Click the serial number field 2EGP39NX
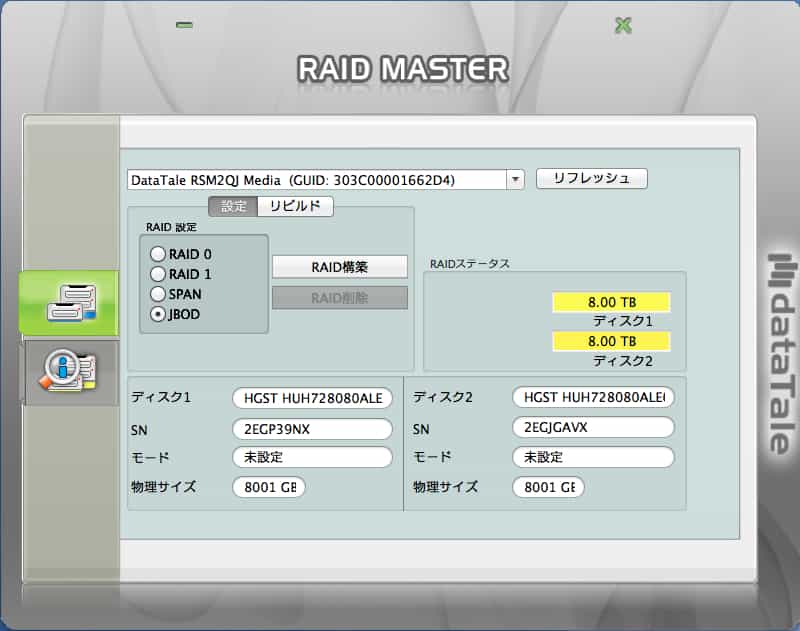This screenshot has height=631, width=800. coord(312,429)
